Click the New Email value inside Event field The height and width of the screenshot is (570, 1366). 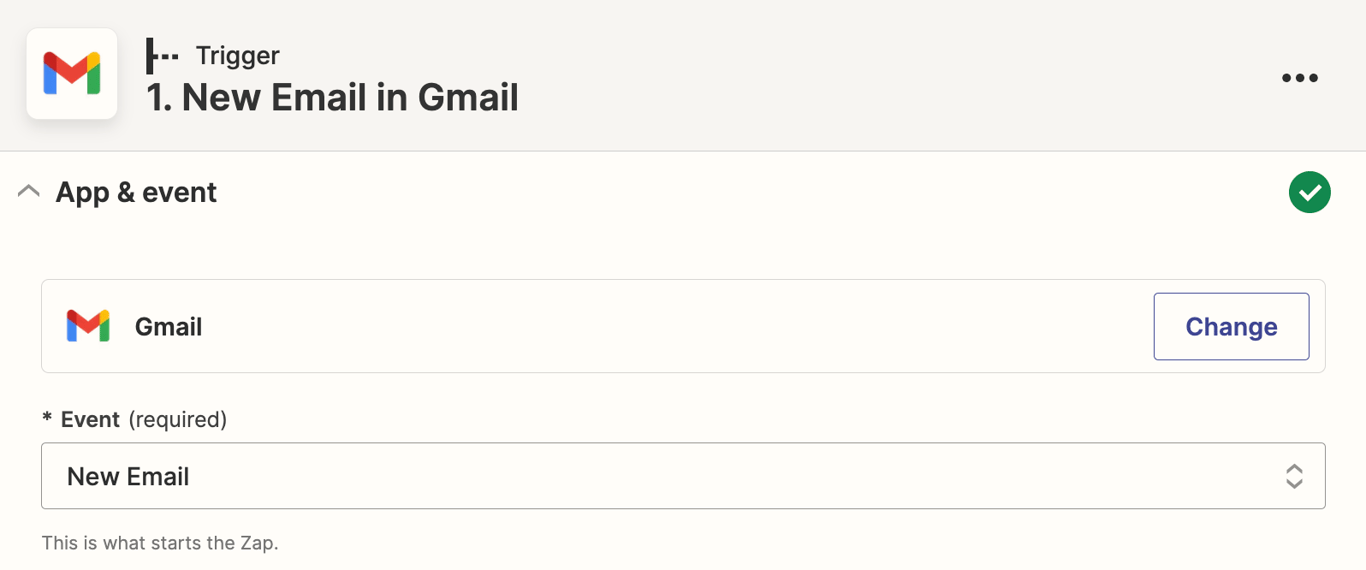(128, 477)
